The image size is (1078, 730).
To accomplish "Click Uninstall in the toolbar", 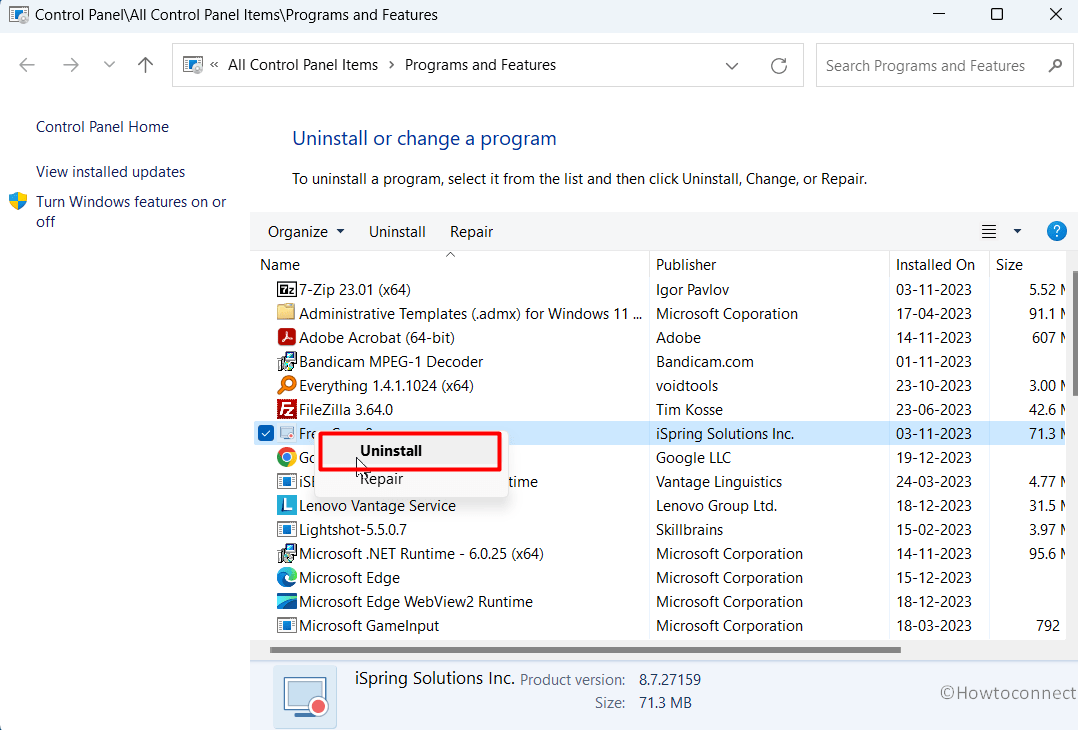I will click(397, 232).
